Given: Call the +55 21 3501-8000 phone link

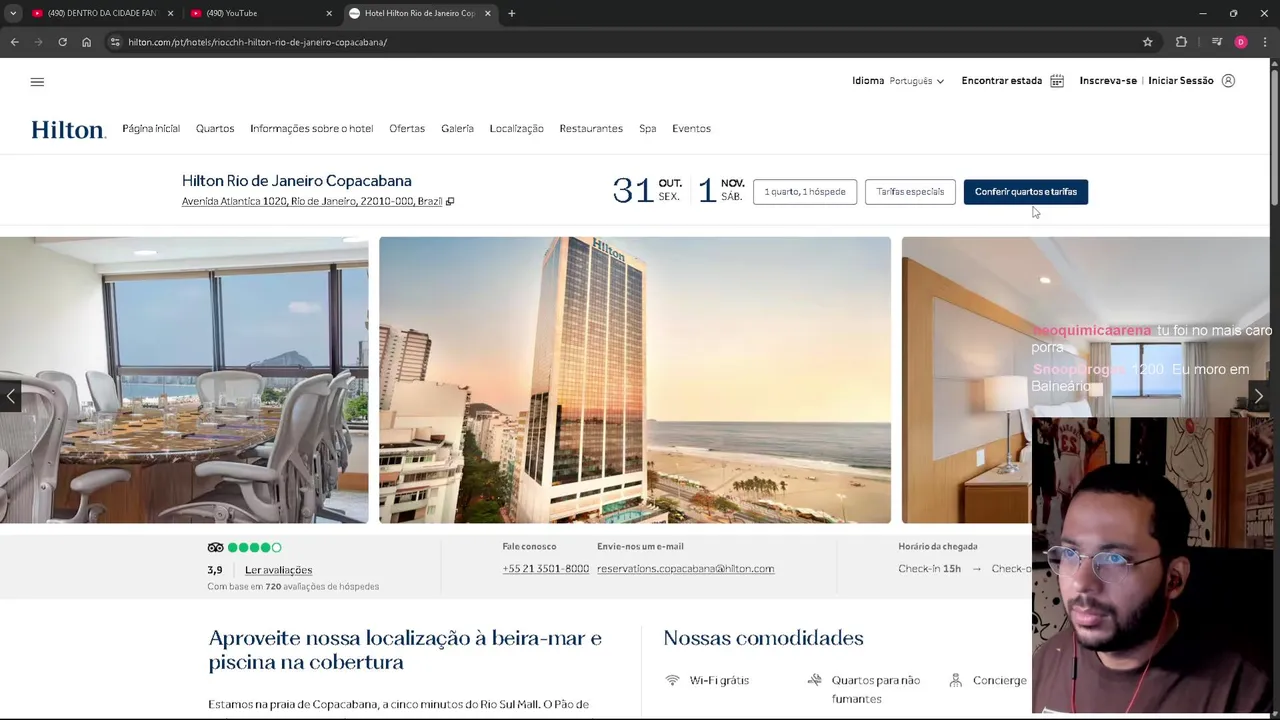Looking at the screenshot, I should [545, 569].
